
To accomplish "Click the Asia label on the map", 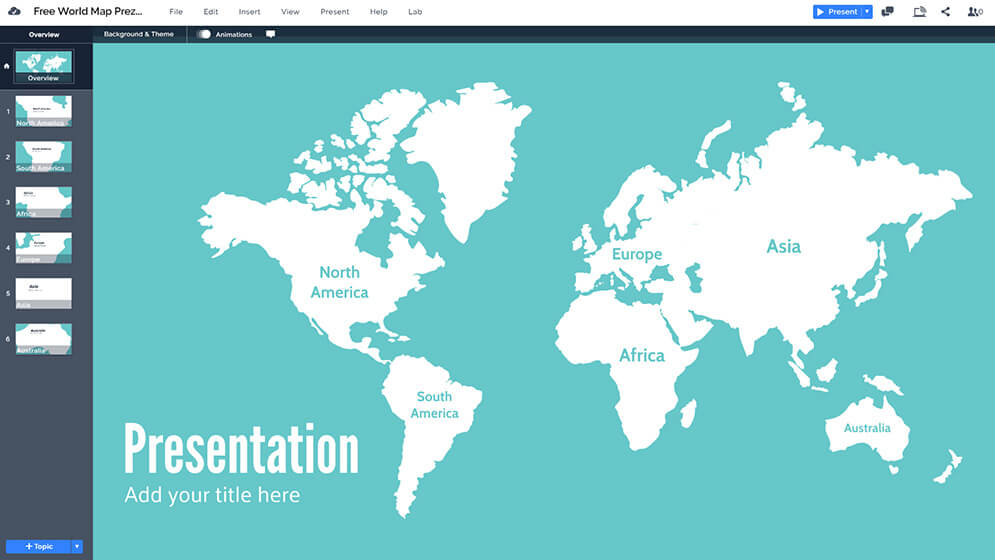I will click(783, 246).
